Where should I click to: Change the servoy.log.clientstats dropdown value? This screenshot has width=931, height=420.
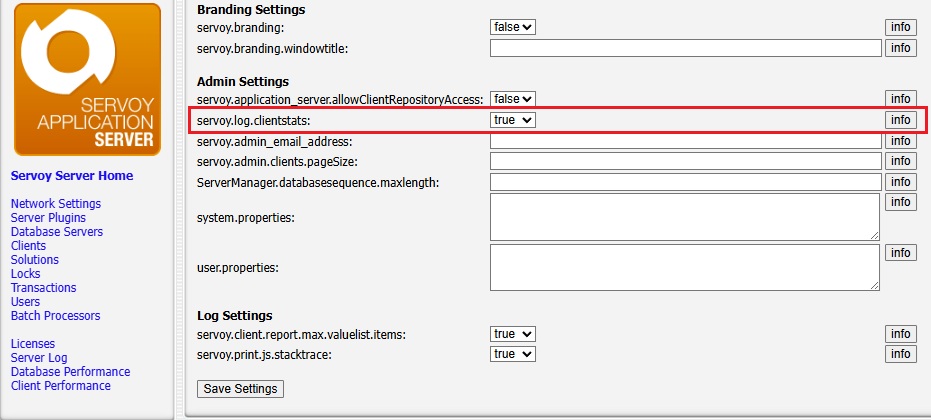(x=513, y=120)
